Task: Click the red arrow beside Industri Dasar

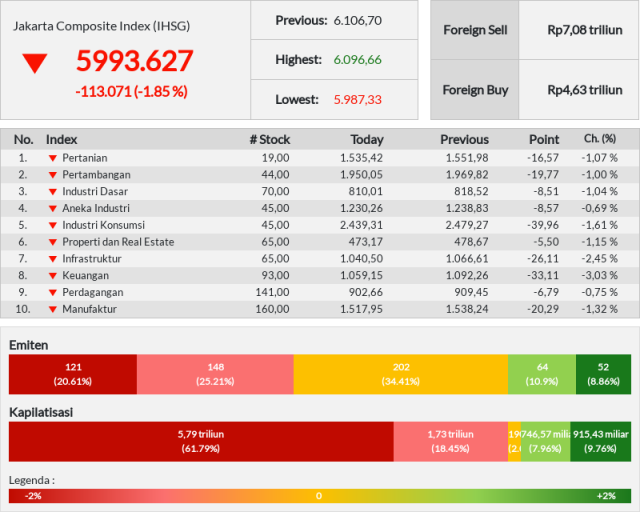Action: (x=53, y=192)
